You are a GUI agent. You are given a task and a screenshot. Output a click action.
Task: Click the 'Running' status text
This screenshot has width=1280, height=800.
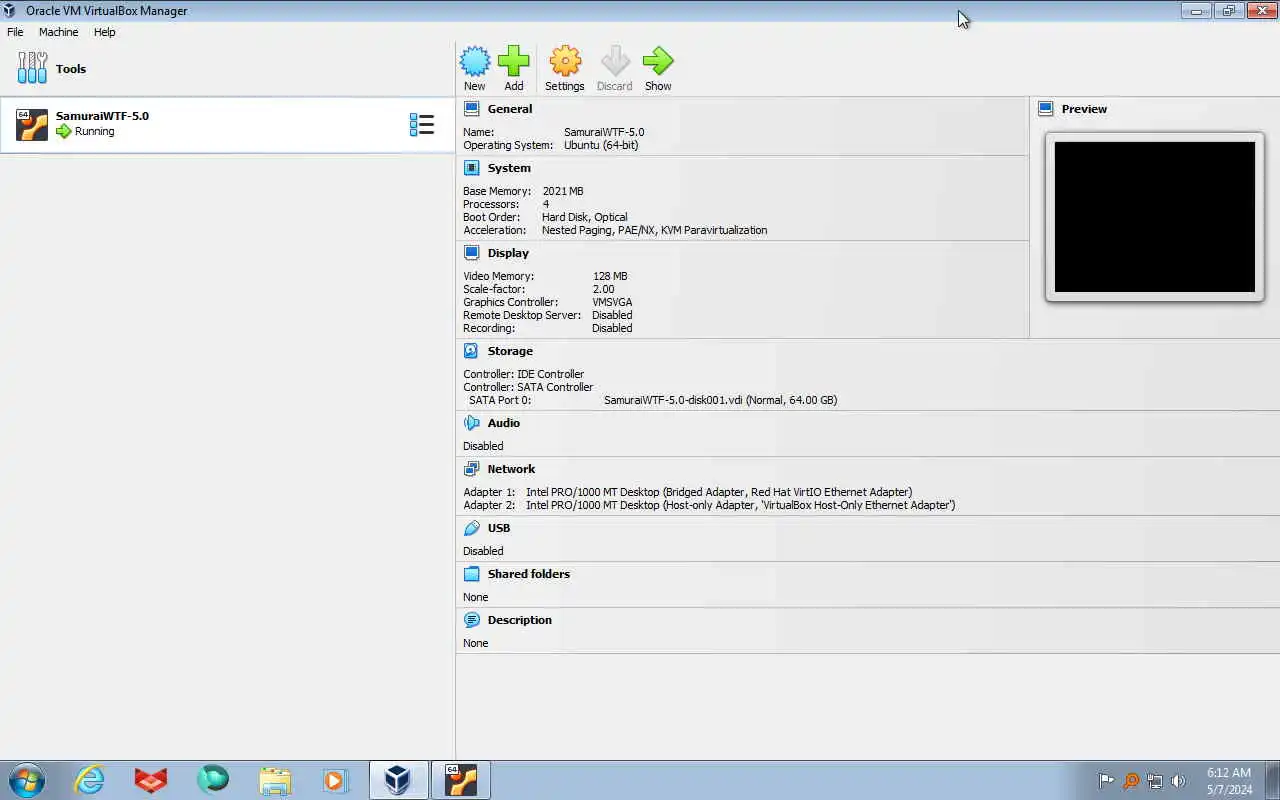click(95, 131)
